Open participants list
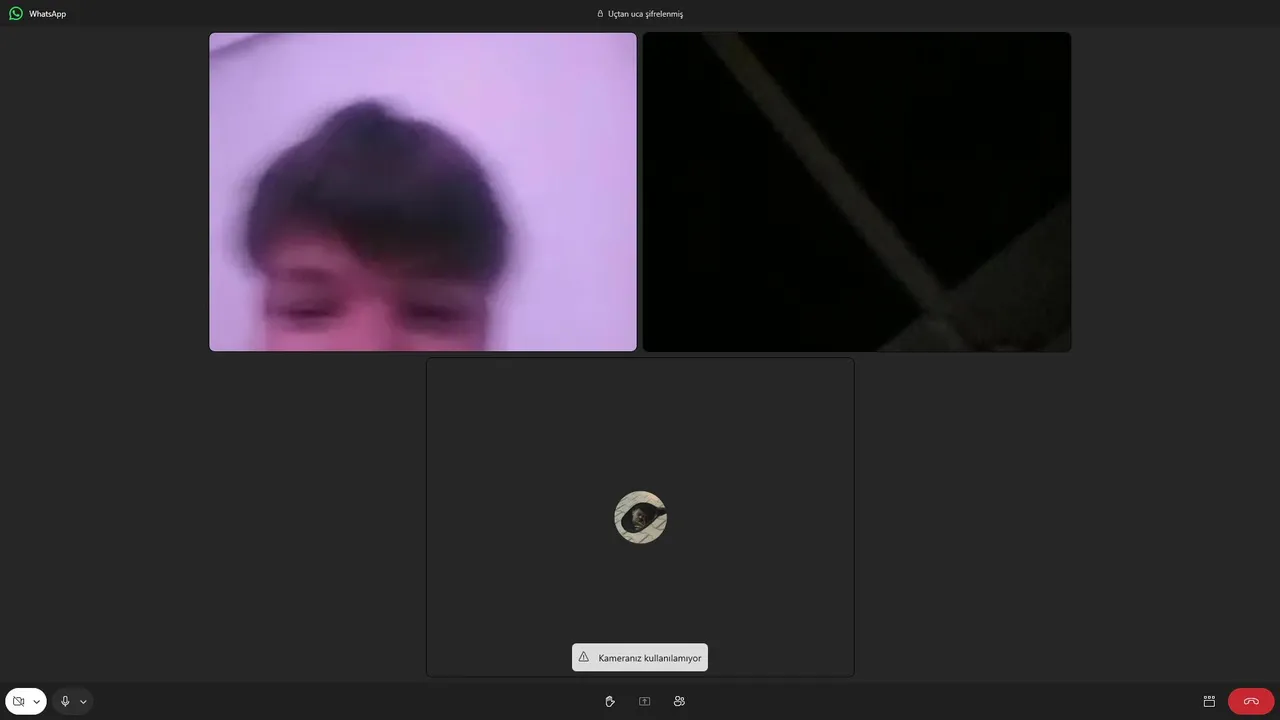Screen dimensions: 1280x720 [680, 702]
